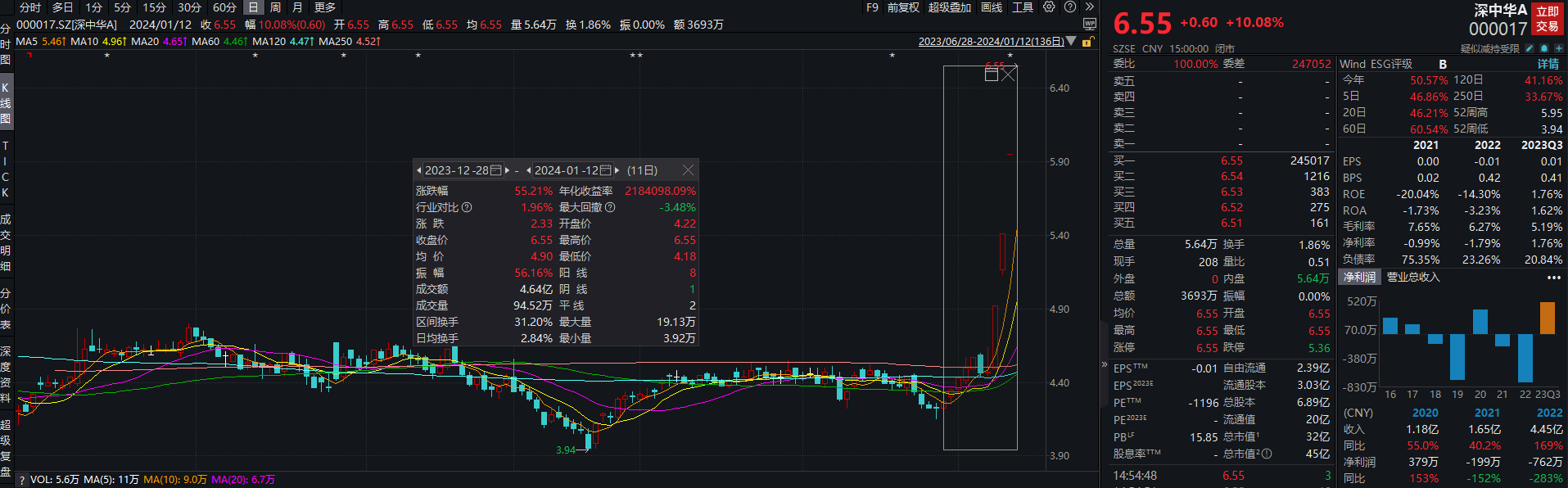Click the bell alert icon under 立即交易
This screenshot has width=1568, height=488.
point(1544,48)
